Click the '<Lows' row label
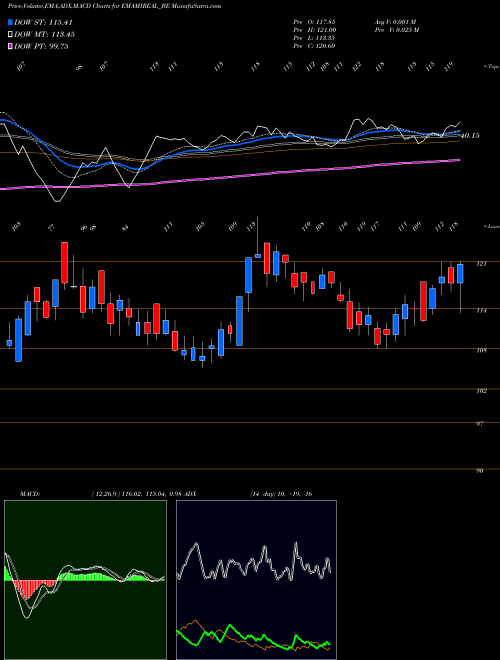Viewport: 500px width, 660px height. (491, 226)
